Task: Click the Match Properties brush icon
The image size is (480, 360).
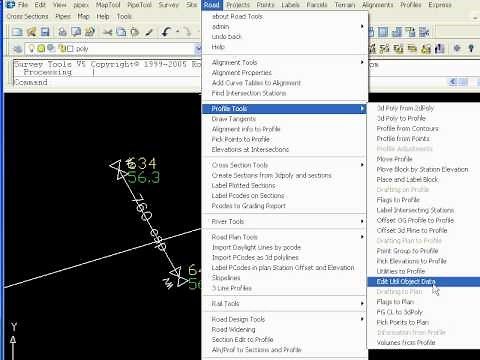Action: [x=149, y=32]
